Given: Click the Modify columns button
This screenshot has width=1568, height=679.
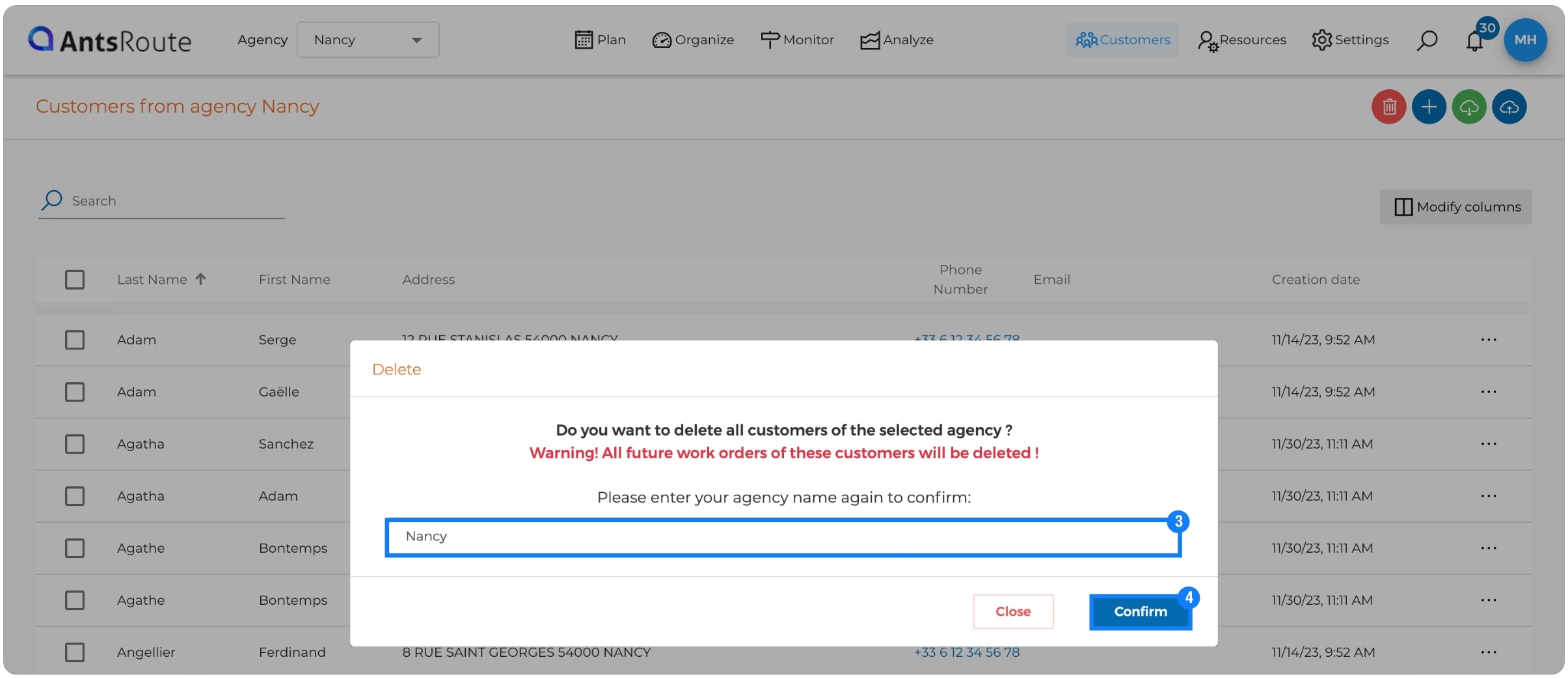Looking at the screenshot, I should pyautogui.click(x=1456, y=207).
